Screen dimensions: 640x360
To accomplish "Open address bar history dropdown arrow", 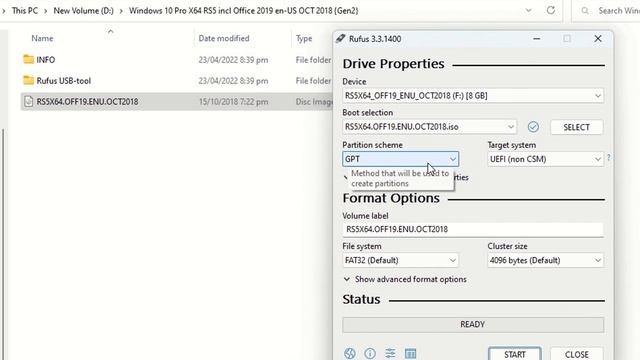I will 529,10.
